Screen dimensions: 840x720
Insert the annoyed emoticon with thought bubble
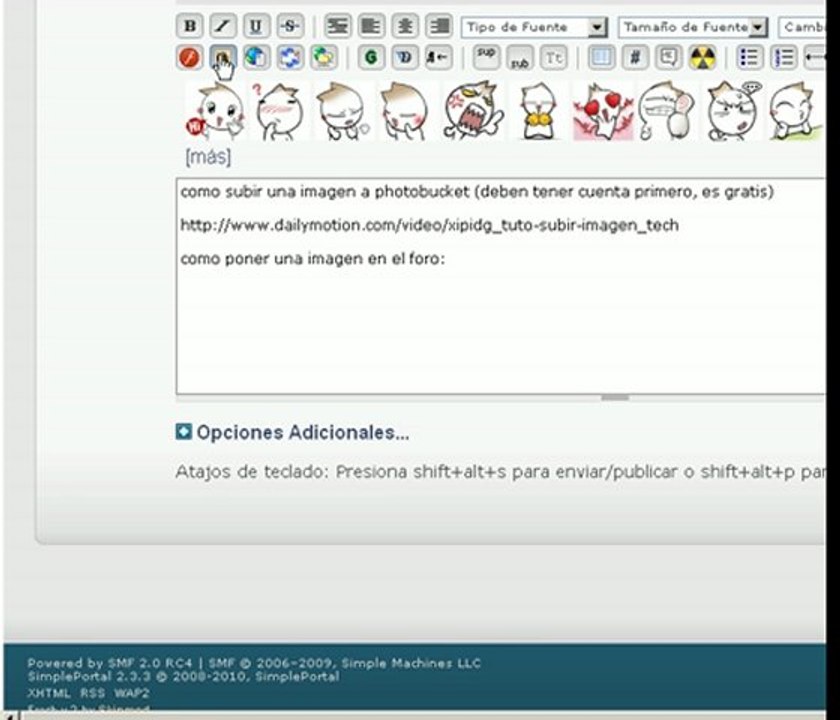(733, 111)
